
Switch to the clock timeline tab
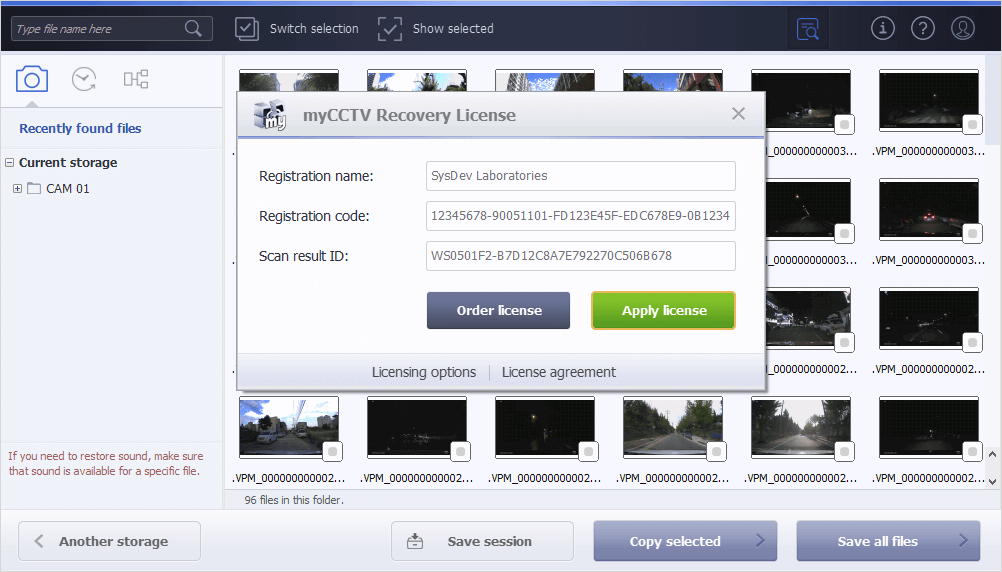pyautogui.click(x=84, y=79)
